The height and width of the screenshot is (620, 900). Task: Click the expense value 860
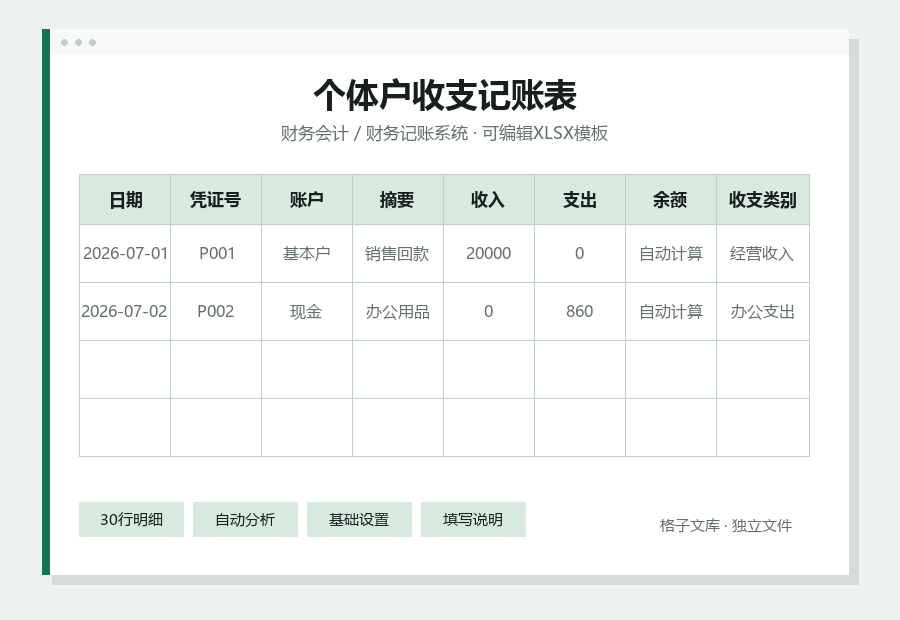point(580,312)
